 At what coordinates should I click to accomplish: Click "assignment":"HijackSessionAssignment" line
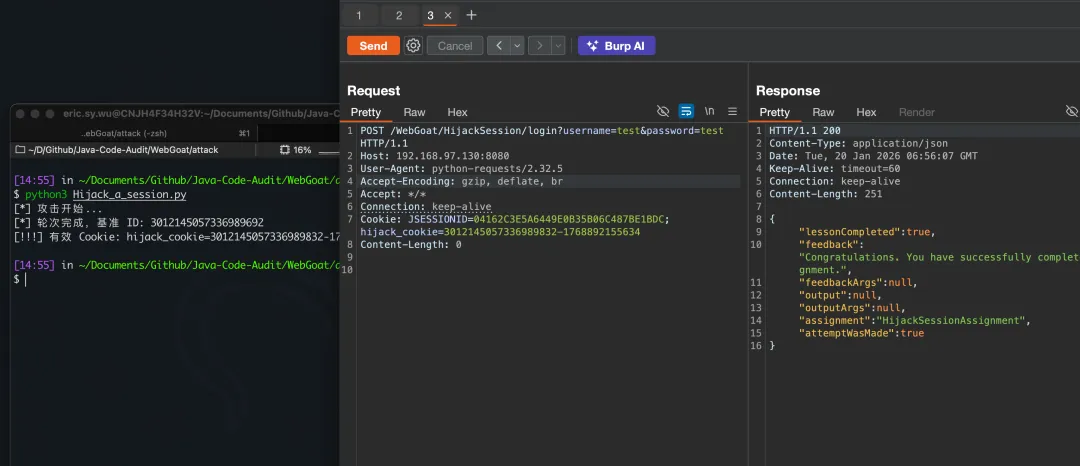(x=914, y=321)
